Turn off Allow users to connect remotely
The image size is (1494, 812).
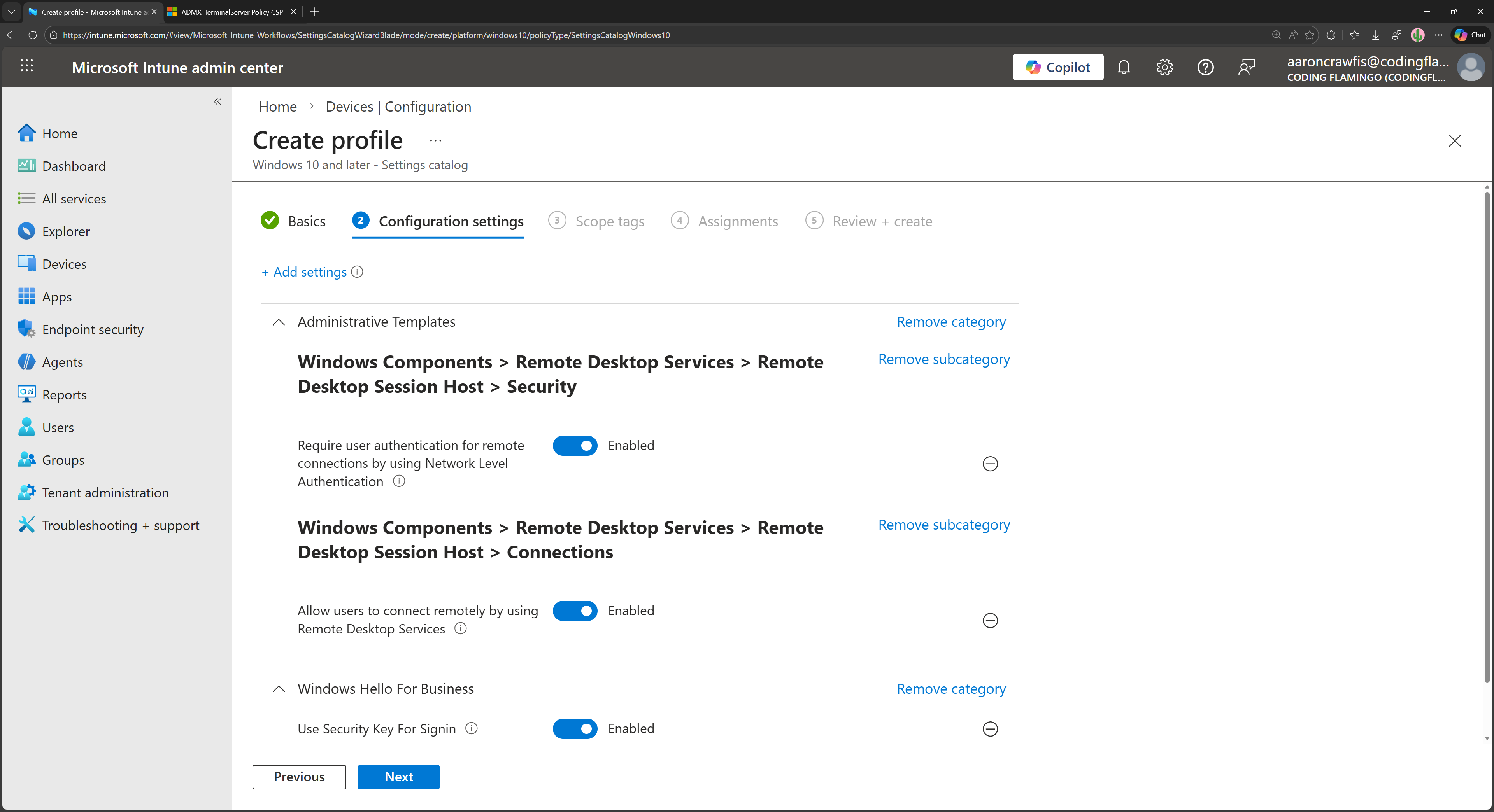pos(575,611)
